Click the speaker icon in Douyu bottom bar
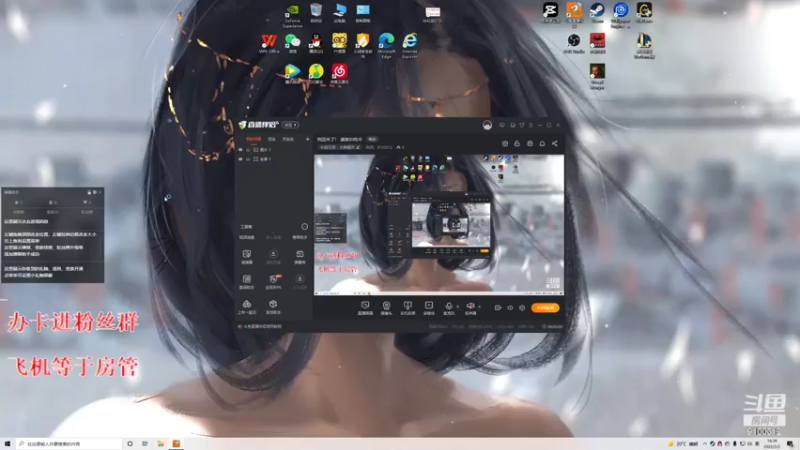 coord(470,308)
